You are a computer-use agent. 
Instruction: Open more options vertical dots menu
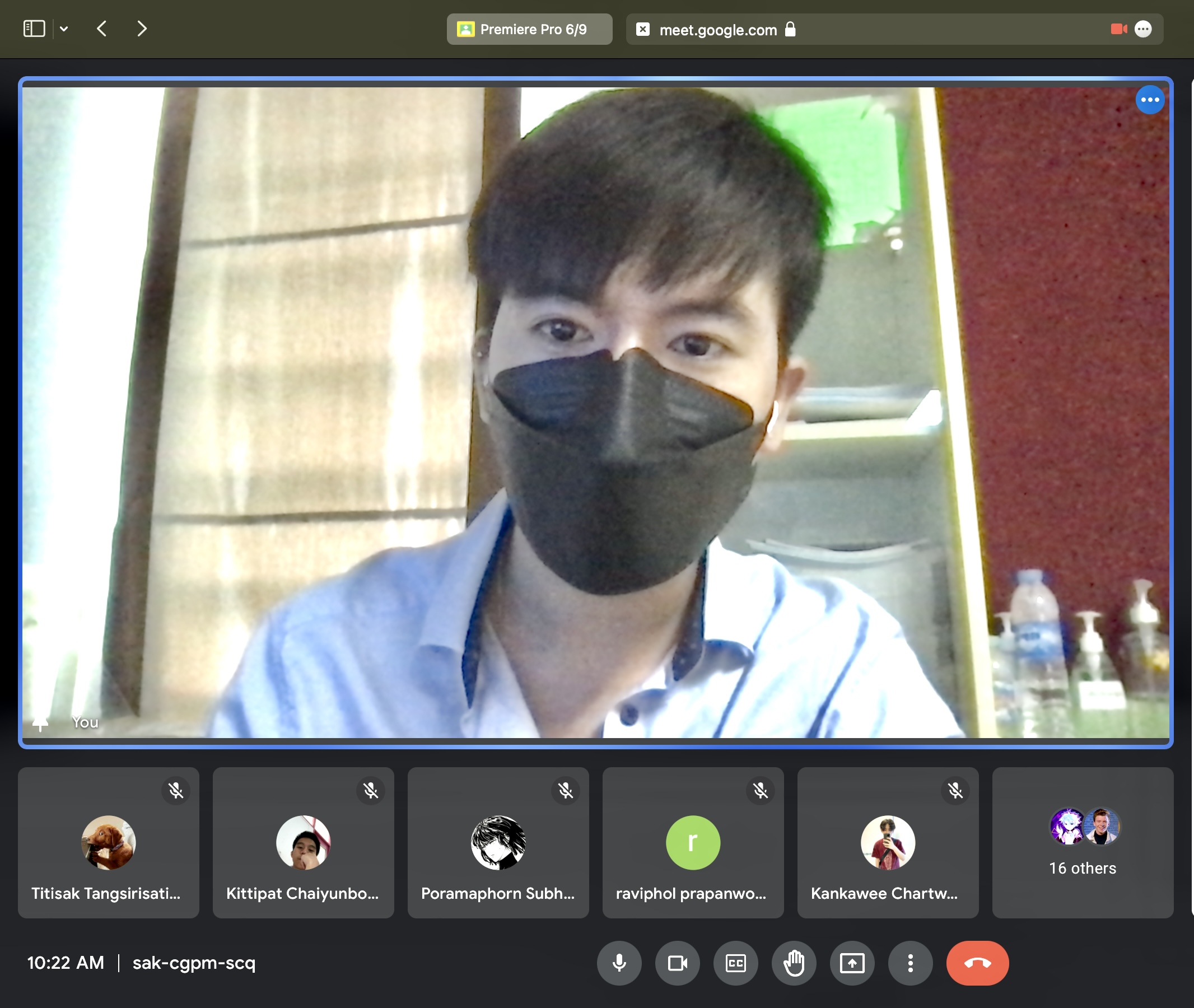coord(910,963)
